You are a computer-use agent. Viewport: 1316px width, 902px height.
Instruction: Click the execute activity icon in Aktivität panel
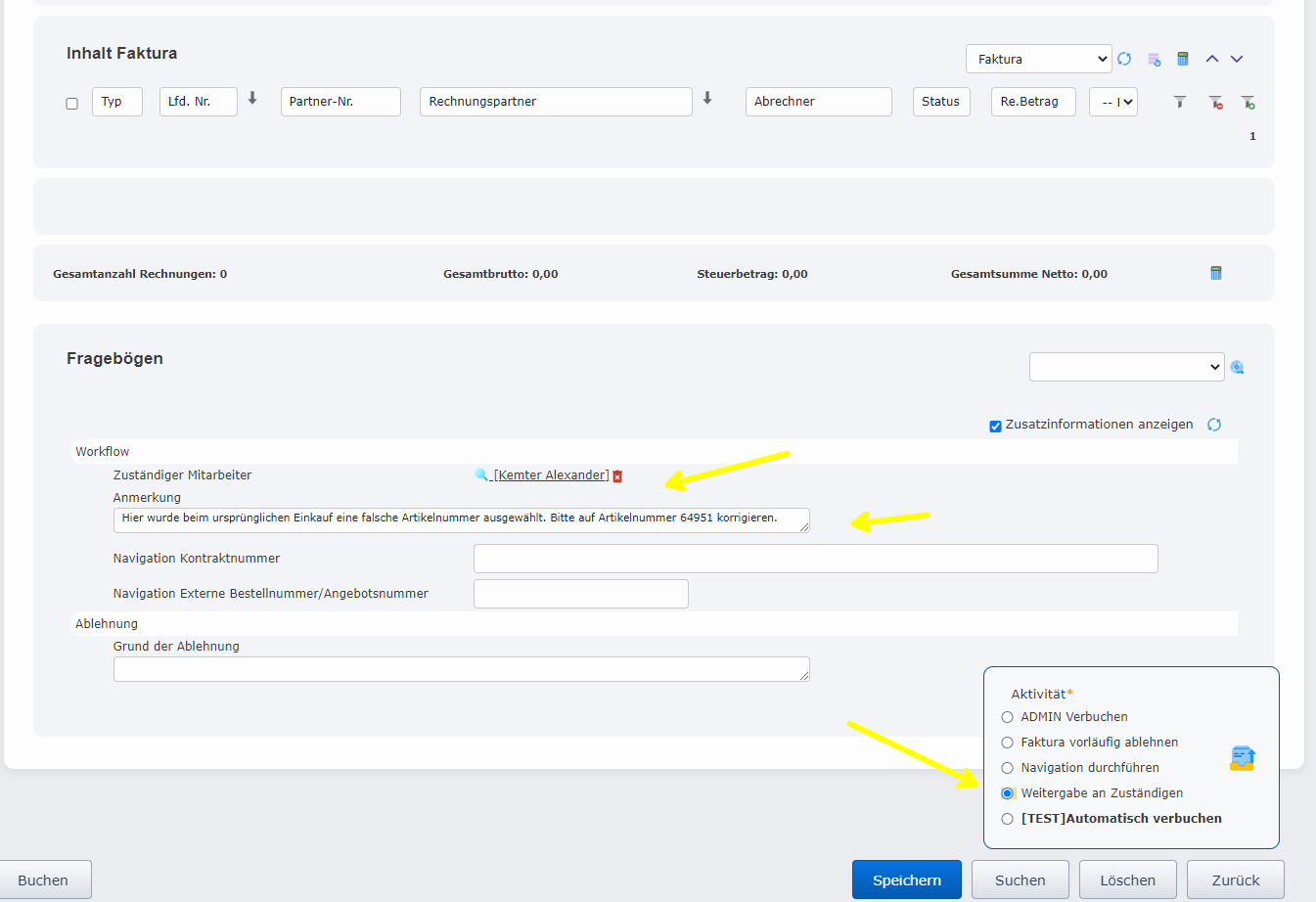click(1242, 758)
